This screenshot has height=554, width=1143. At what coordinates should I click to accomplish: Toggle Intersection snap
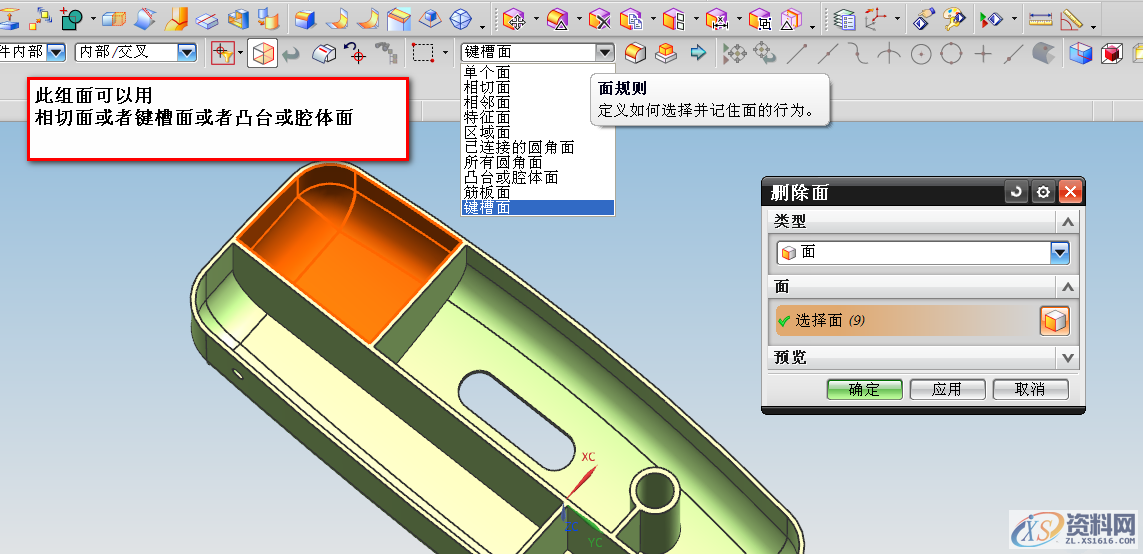pyautogui.click(x=889, y=53)
